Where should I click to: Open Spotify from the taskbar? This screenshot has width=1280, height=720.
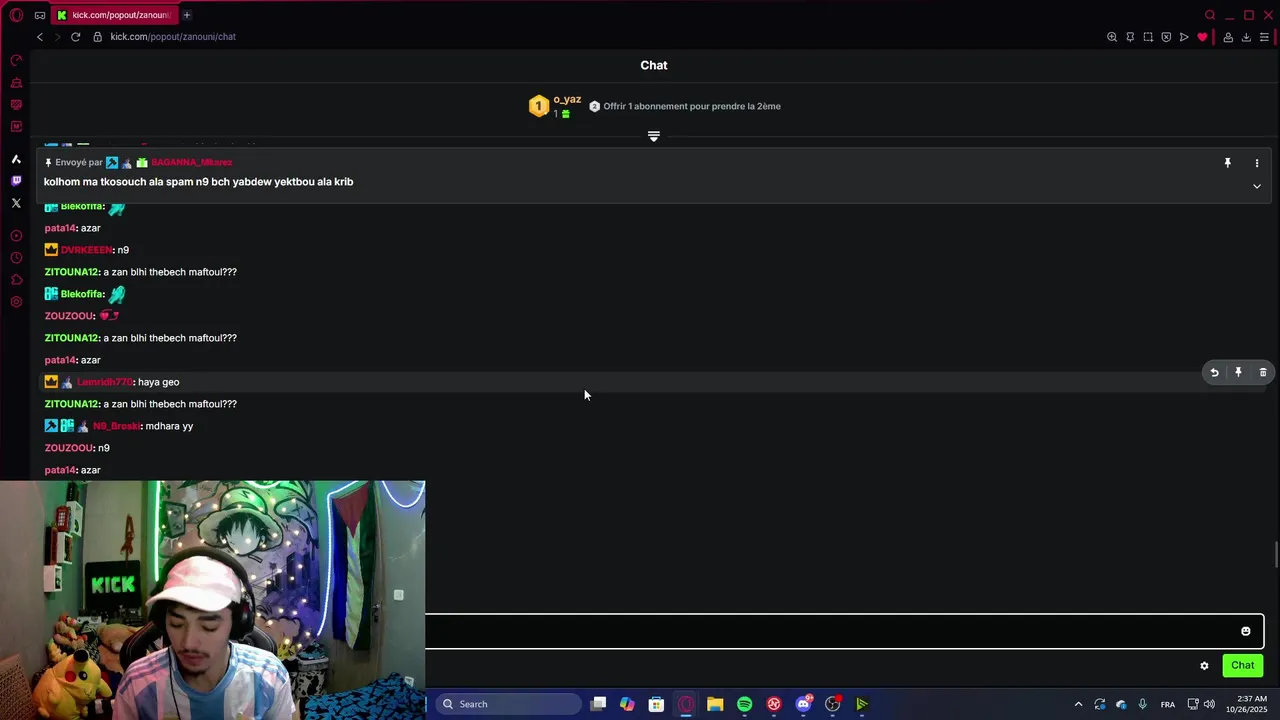click(x=744, y=704)
